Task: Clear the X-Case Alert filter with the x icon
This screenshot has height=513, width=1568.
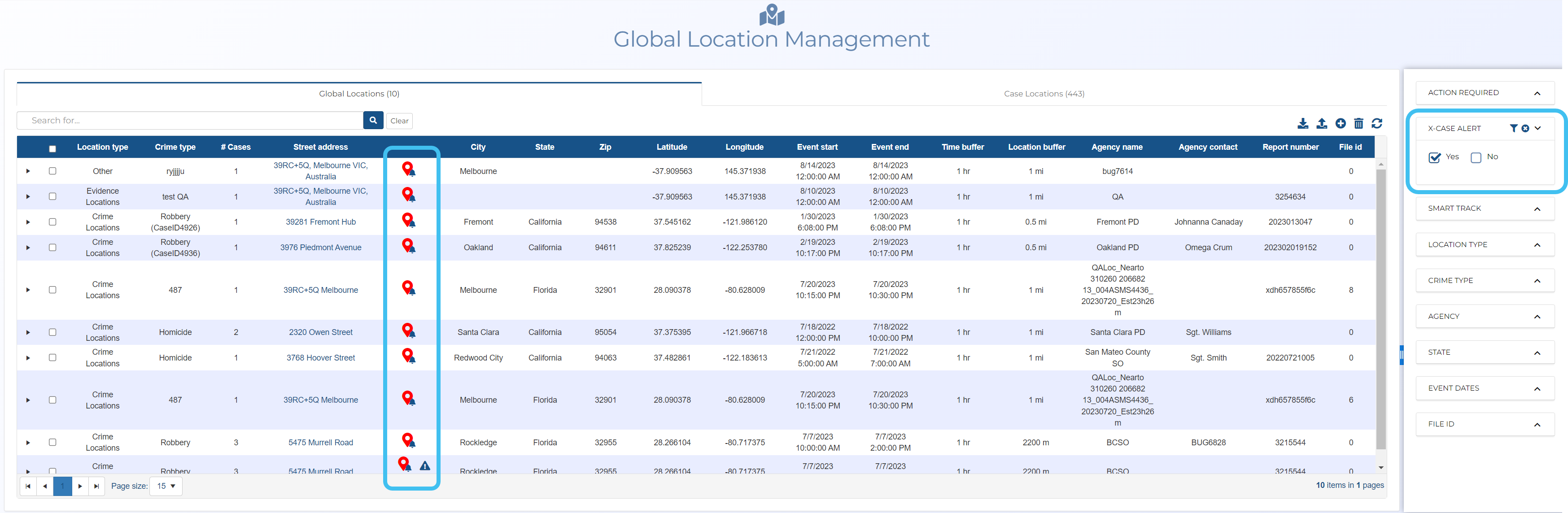Action: pos(1525,128)
